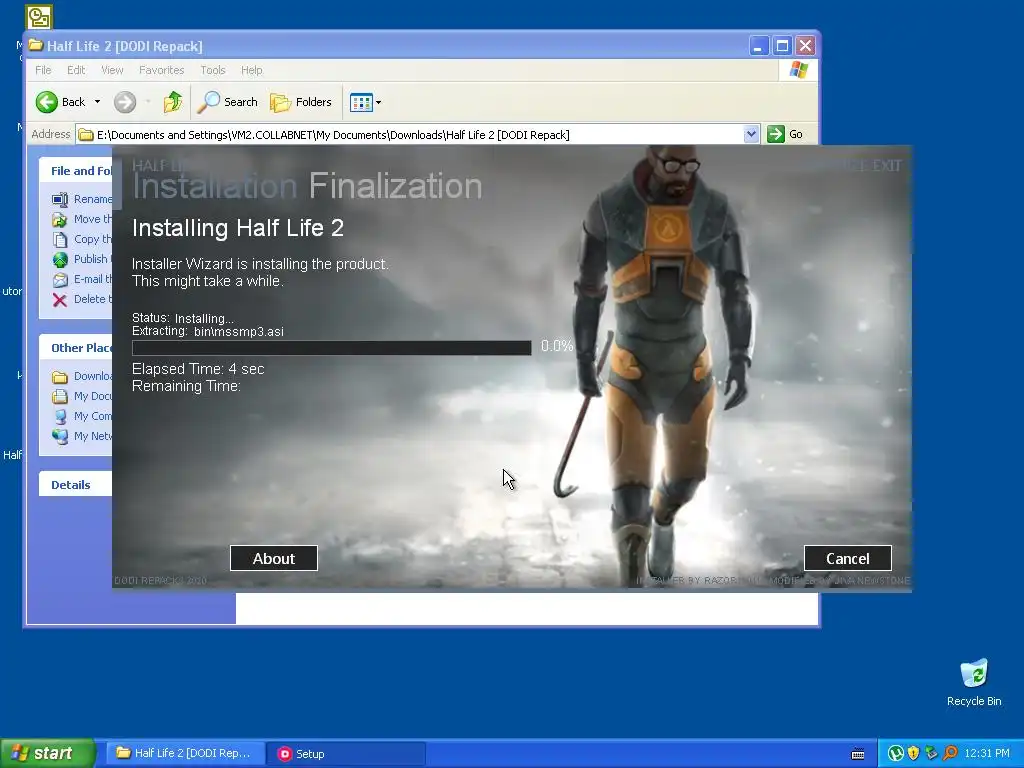Screen dimensions: 1024x768
Task: Switch to Half Life 2 taskbar item
Action: 185,753
